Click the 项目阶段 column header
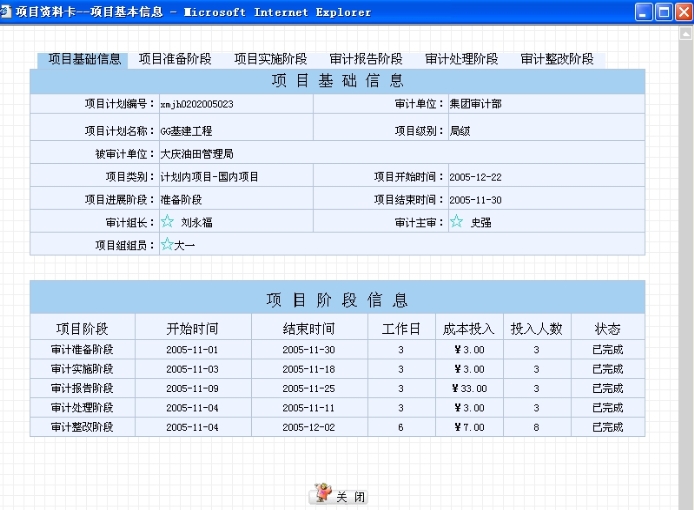Image resolution: width=694 pixels, height=510 pixels. tap(82, 329)
